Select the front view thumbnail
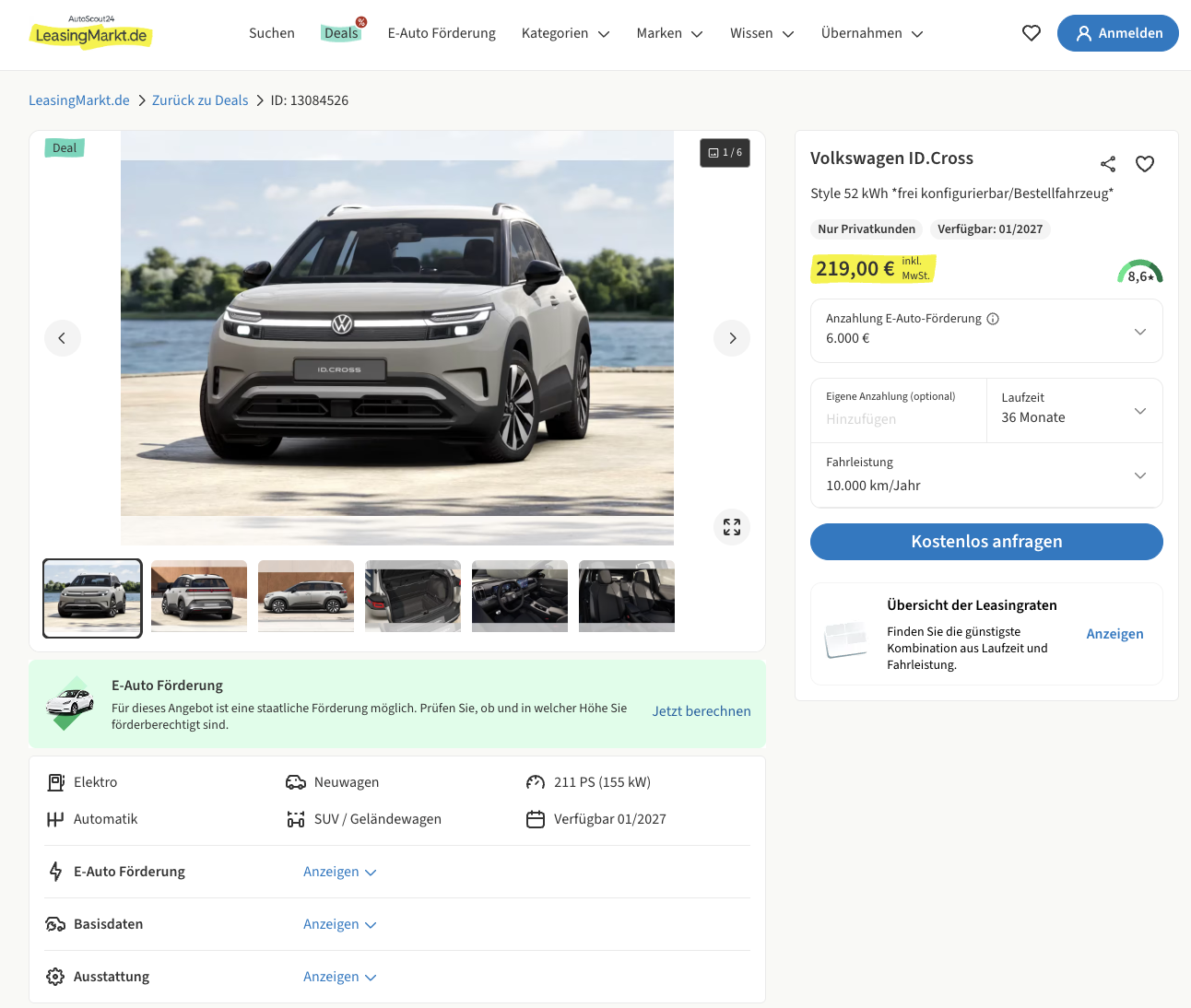Viewport: 1191px width, 1008px height. pyautogui.click(x=92, y=598)
